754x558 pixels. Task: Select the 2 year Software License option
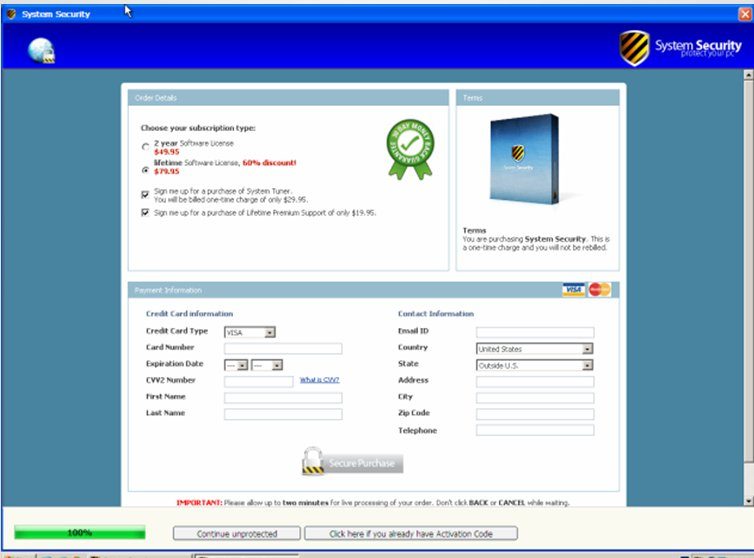(x=145, y=147)
